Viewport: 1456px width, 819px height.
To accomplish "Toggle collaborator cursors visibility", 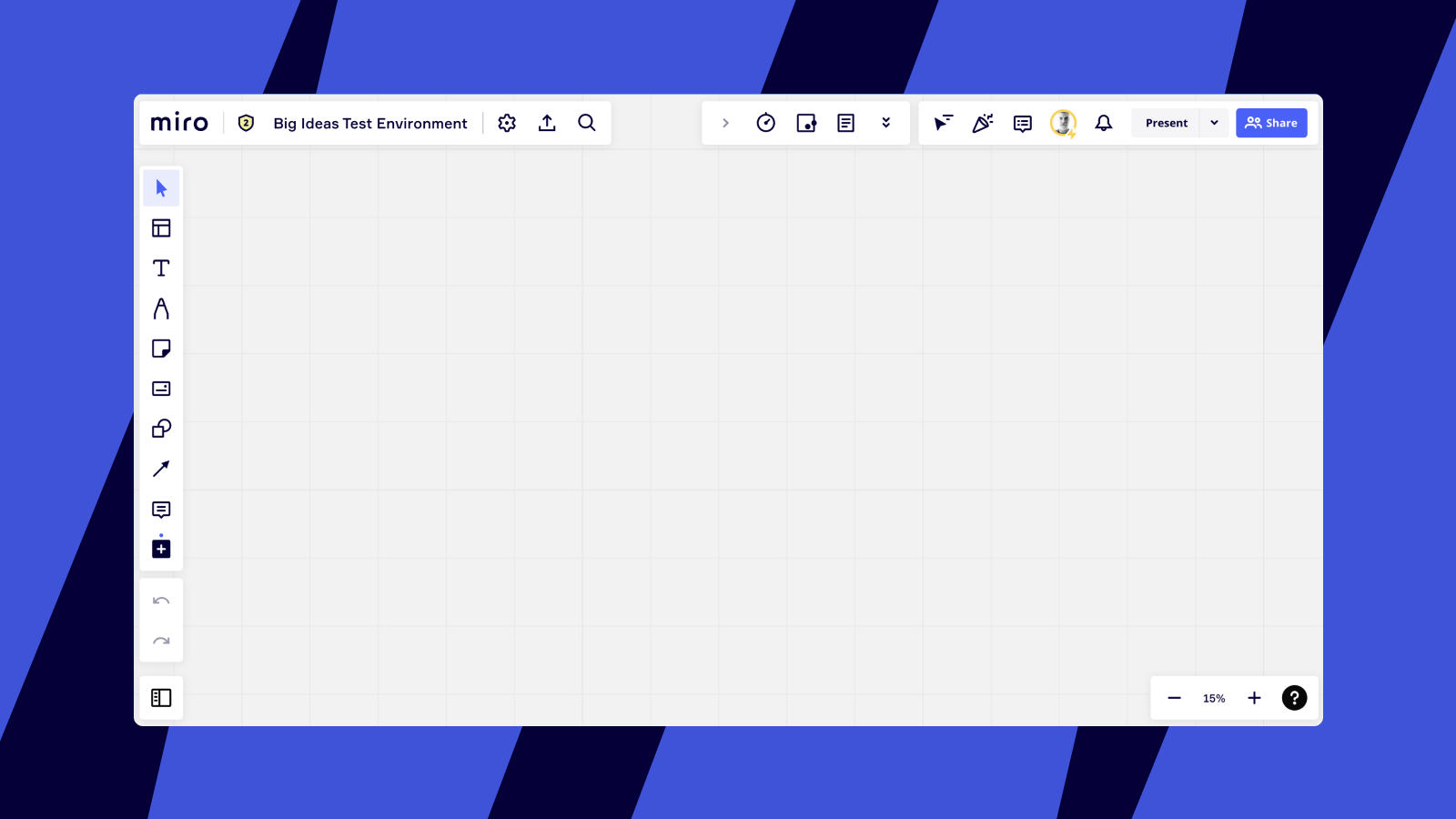I will [944, 123].
